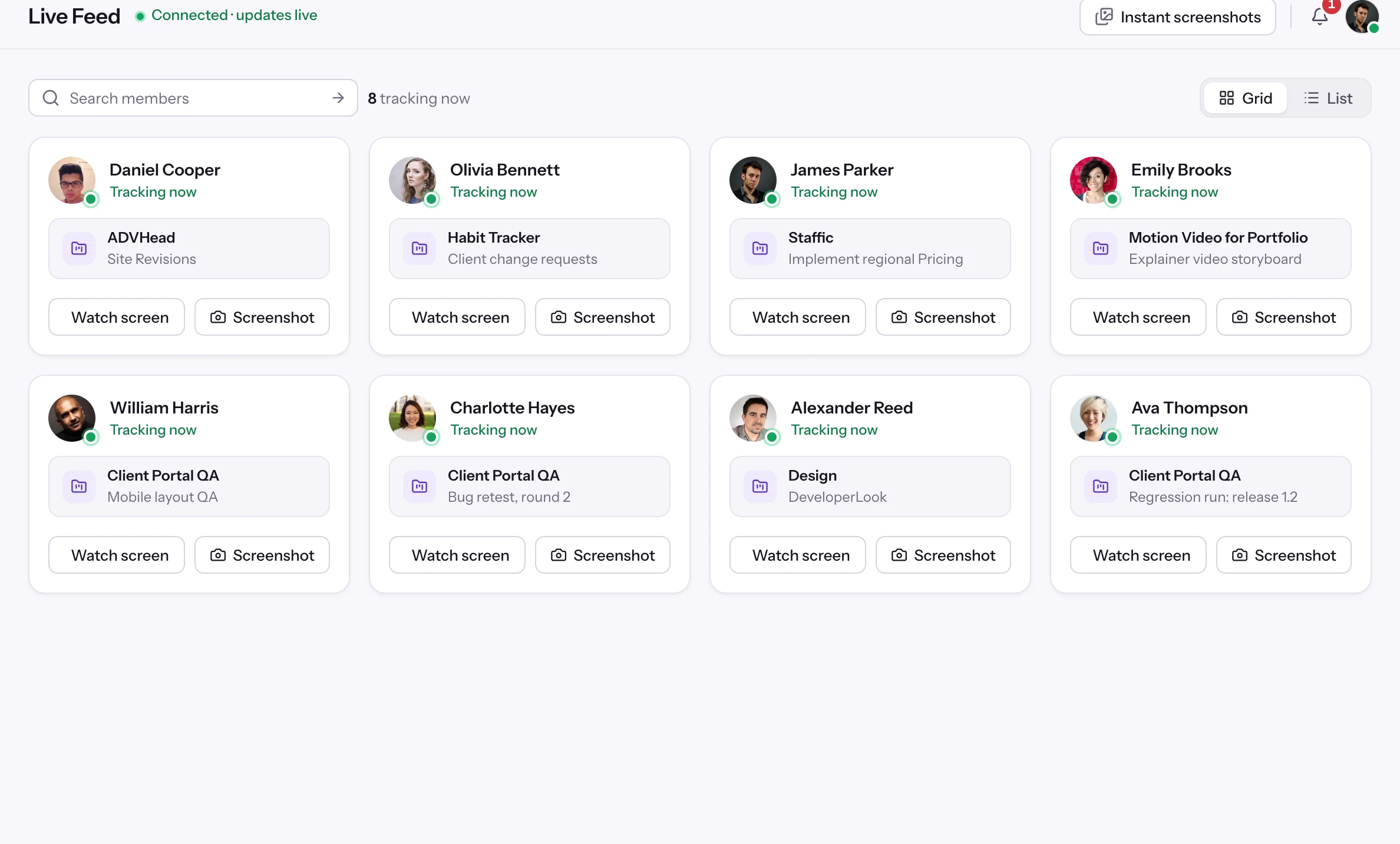
Task: Click the Staffic project folder icon
Action: pyautogui.click(x=760, y=249)
